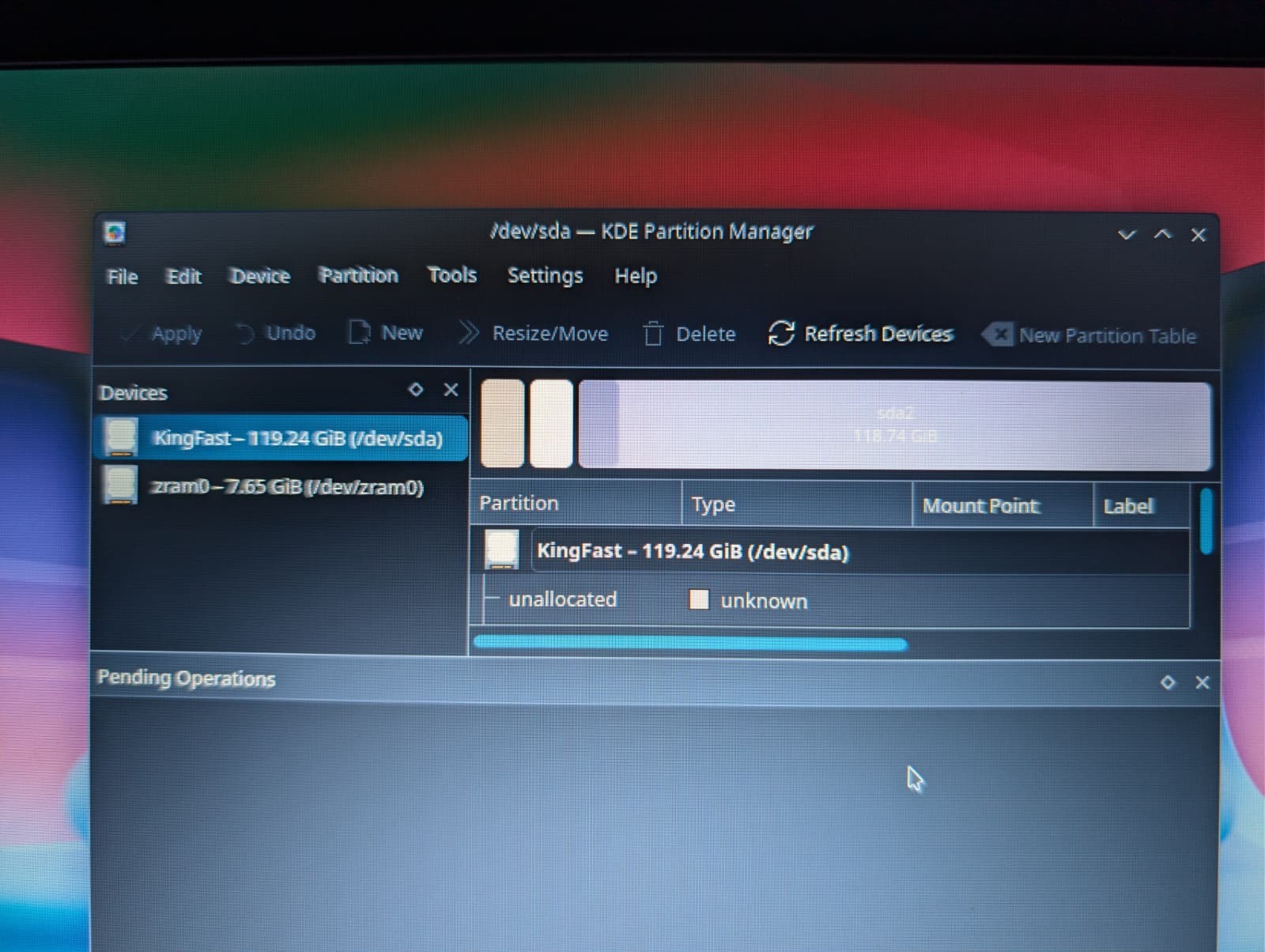Click the second small partition block in graph
Screen dimensions: 1265x952
tap(551, 424)
